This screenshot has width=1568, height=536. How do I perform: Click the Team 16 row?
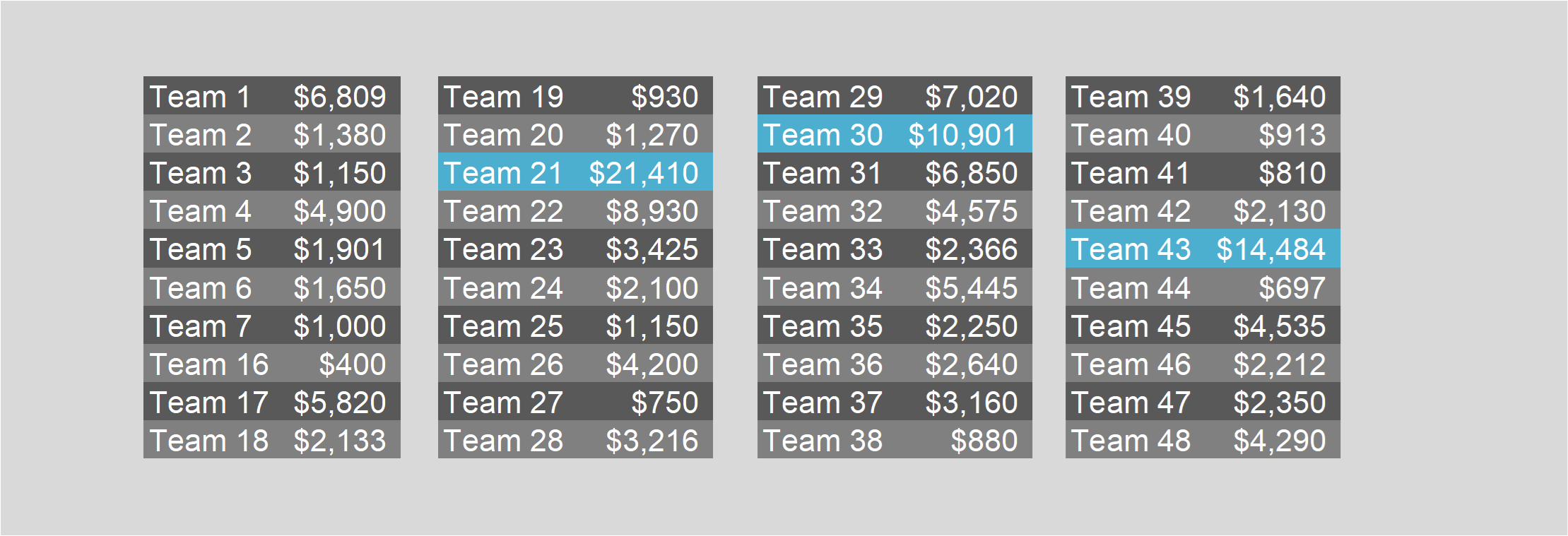coord(272,363)
